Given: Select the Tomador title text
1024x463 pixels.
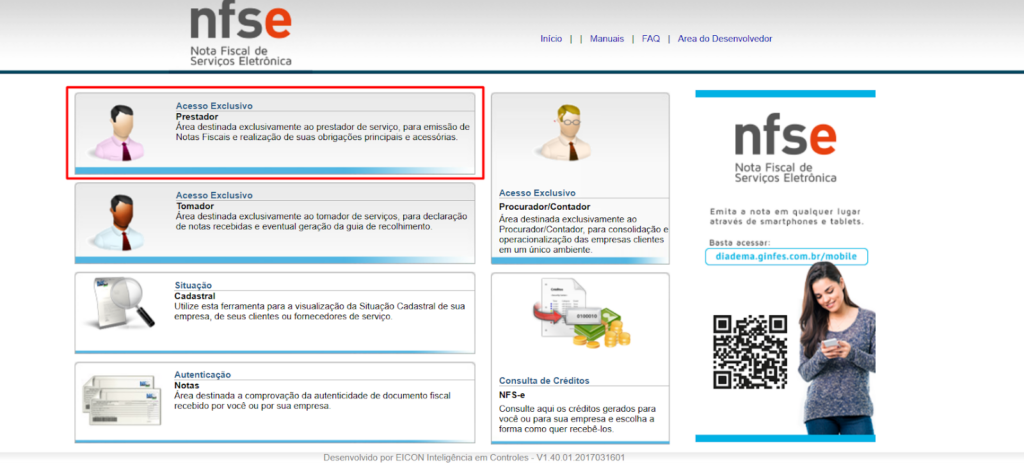Looking at the screenshot, I should (x=195, y=206).
